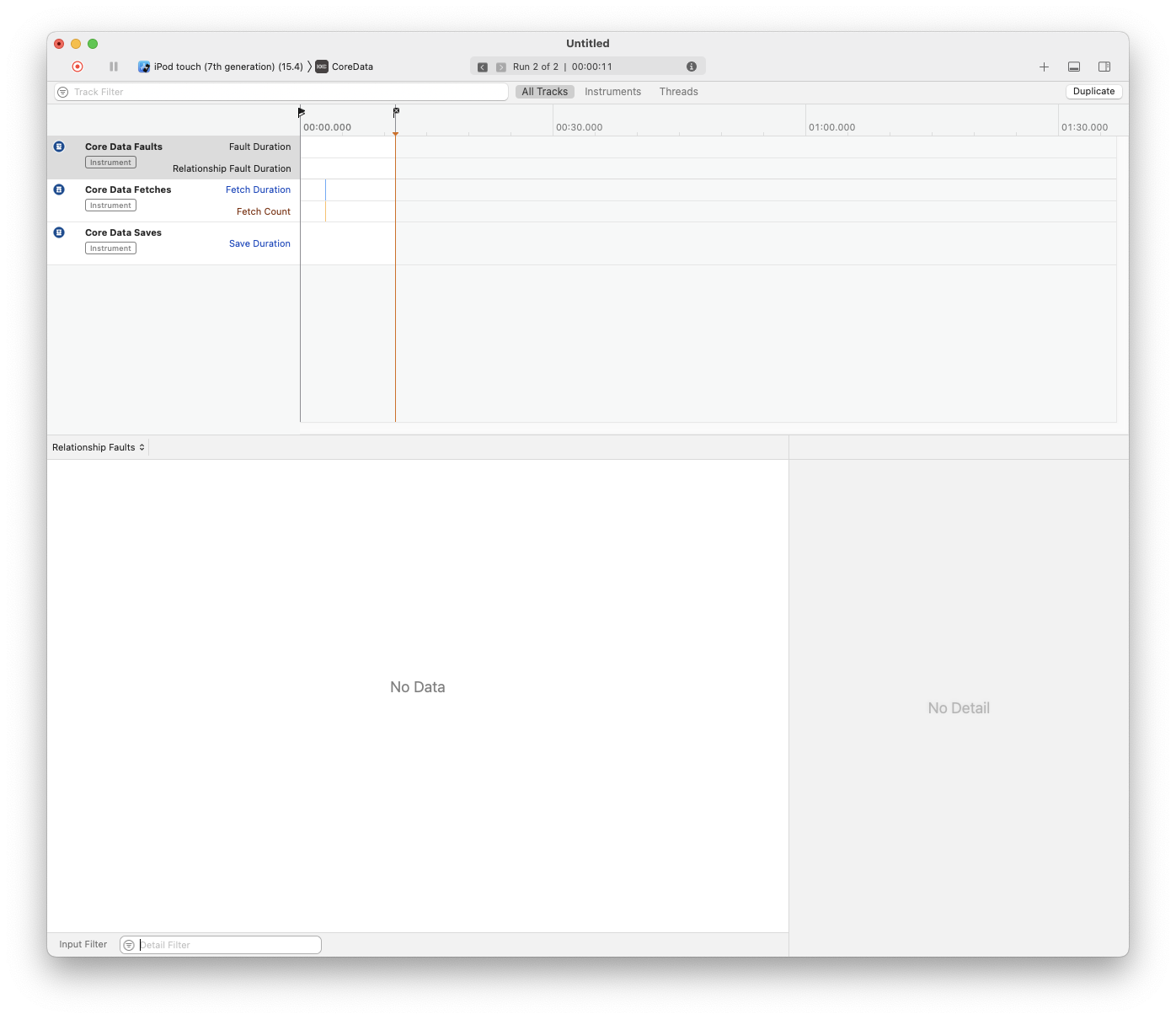Click Instrument badge under Core Data Saves
The height and width of the screenshot is (1019, 1176).
pos(110,248)
